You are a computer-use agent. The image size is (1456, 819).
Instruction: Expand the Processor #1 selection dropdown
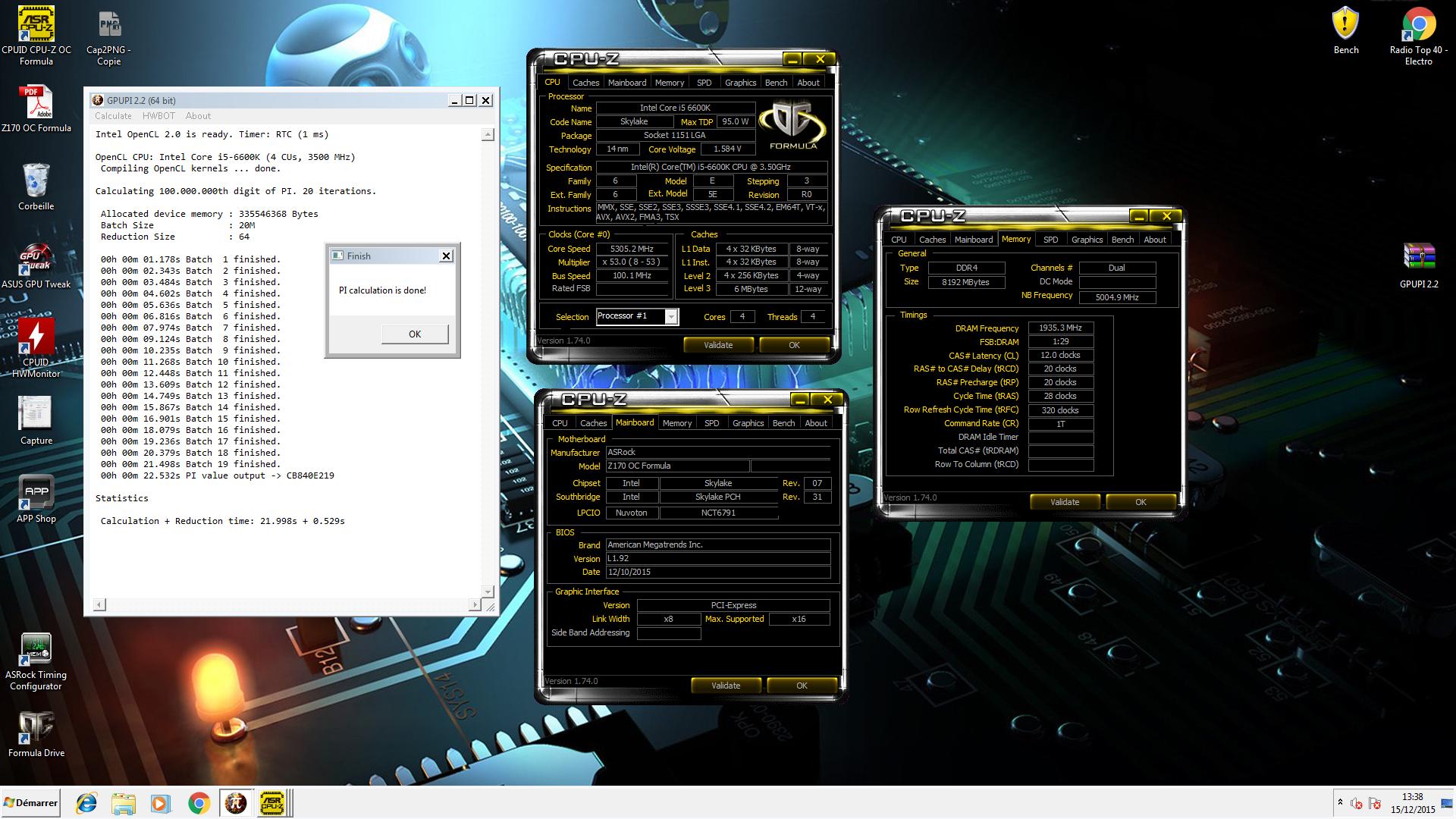tap(671, 317)
